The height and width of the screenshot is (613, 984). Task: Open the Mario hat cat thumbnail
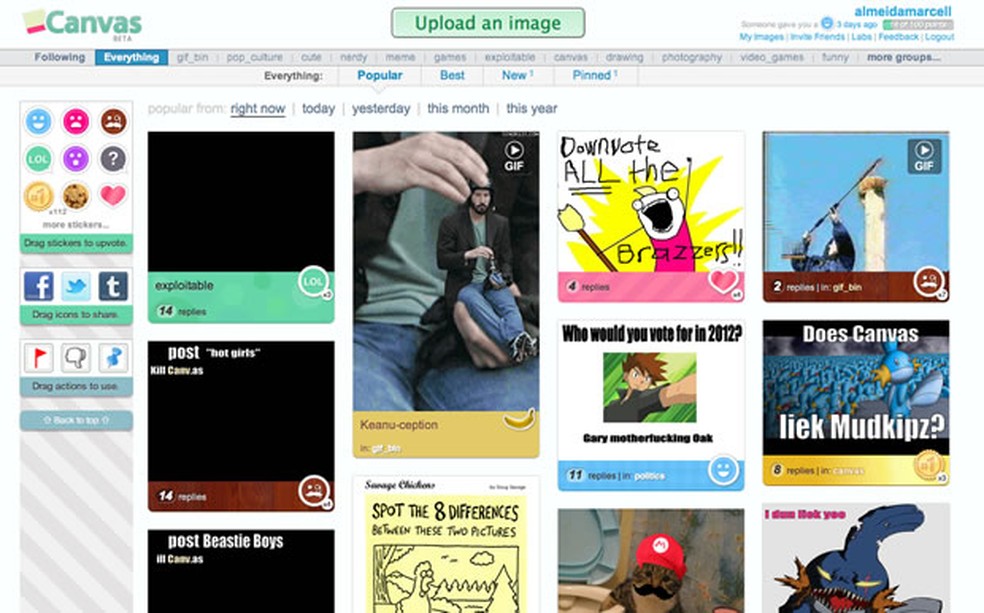coord(651,561)
